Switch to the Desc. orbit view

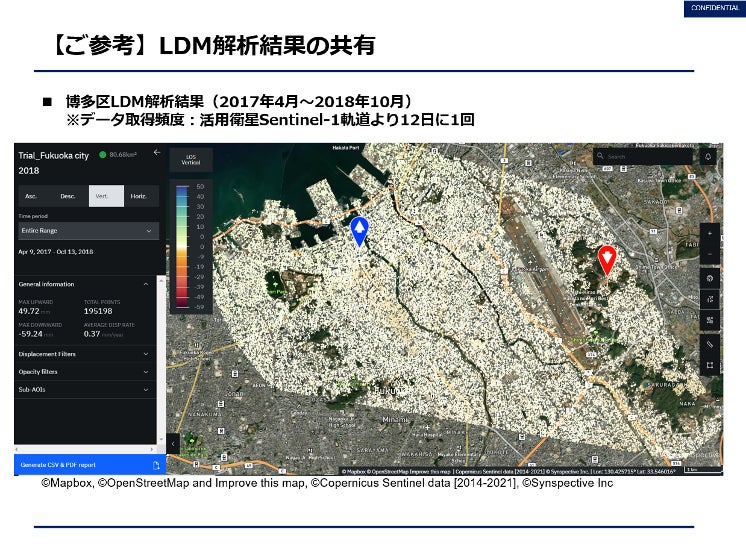[x=68, y=196]
